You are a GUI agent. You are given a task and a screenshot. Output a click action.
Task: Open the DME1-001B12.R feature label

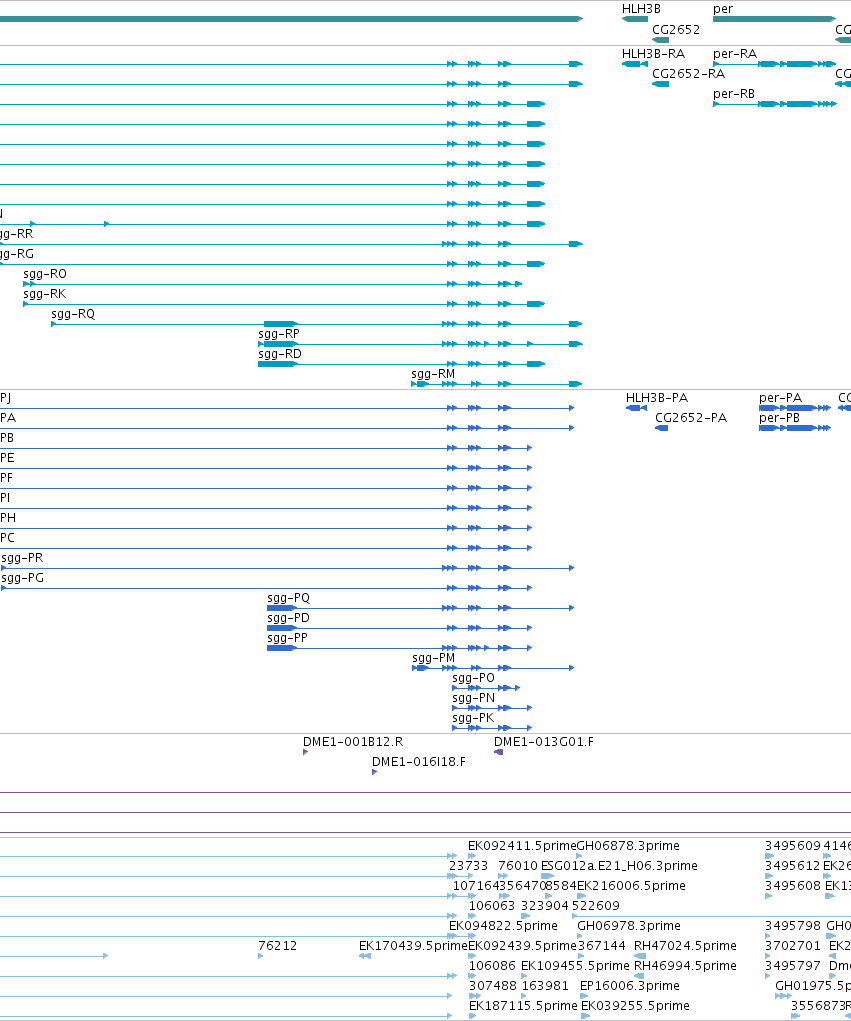[x=353, y=742]
